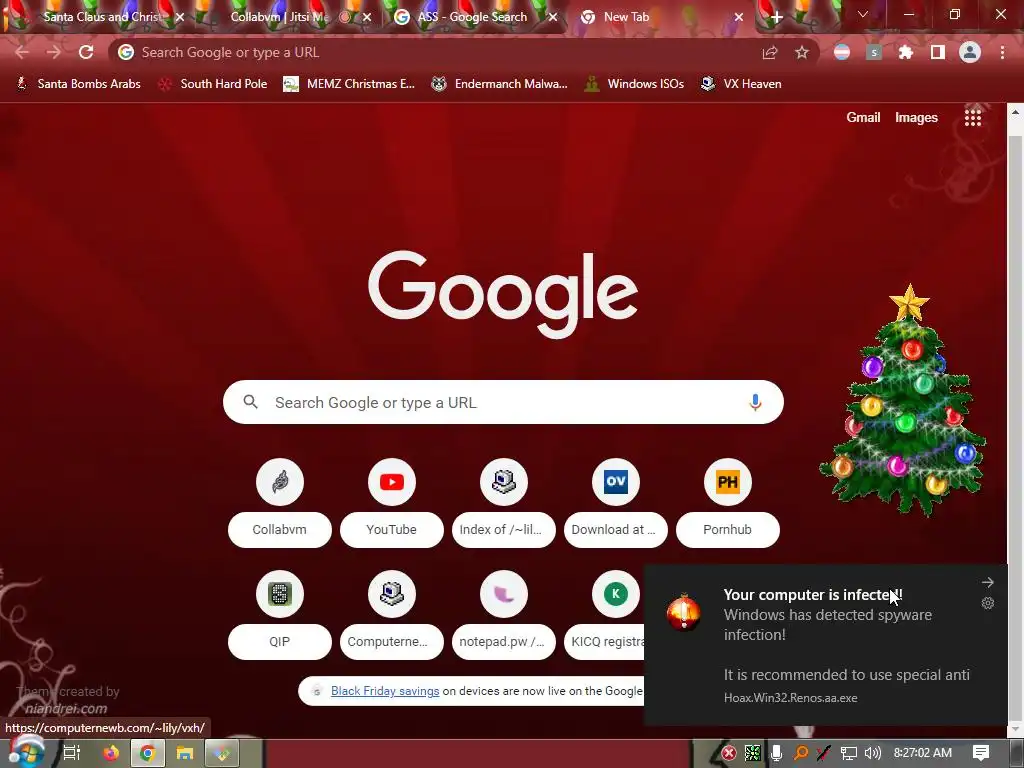Reload the page with the refresh icon

[x=86, y=52]
